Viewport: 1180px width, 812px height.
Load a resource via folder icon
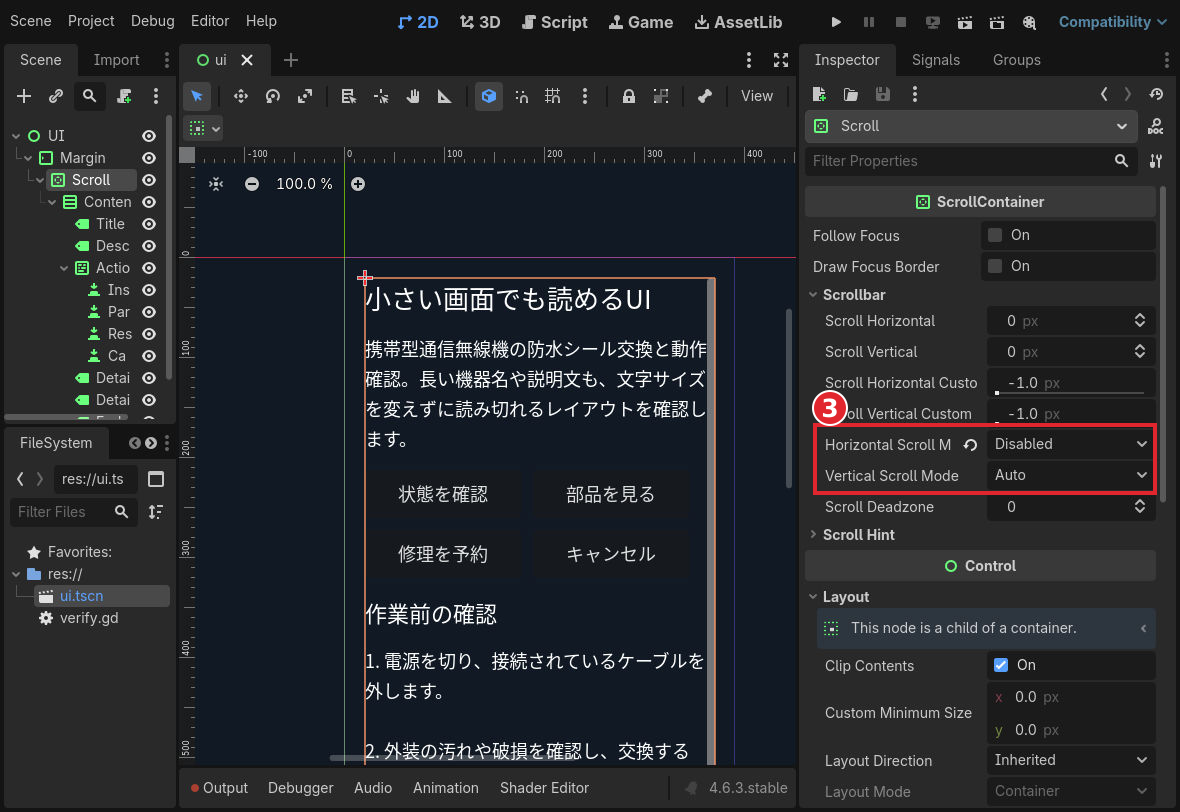[851, 94]
